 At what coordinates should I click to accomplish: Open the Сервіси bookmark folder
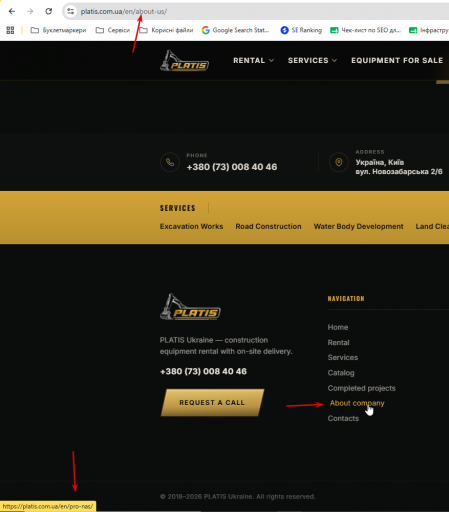point(113,30)
